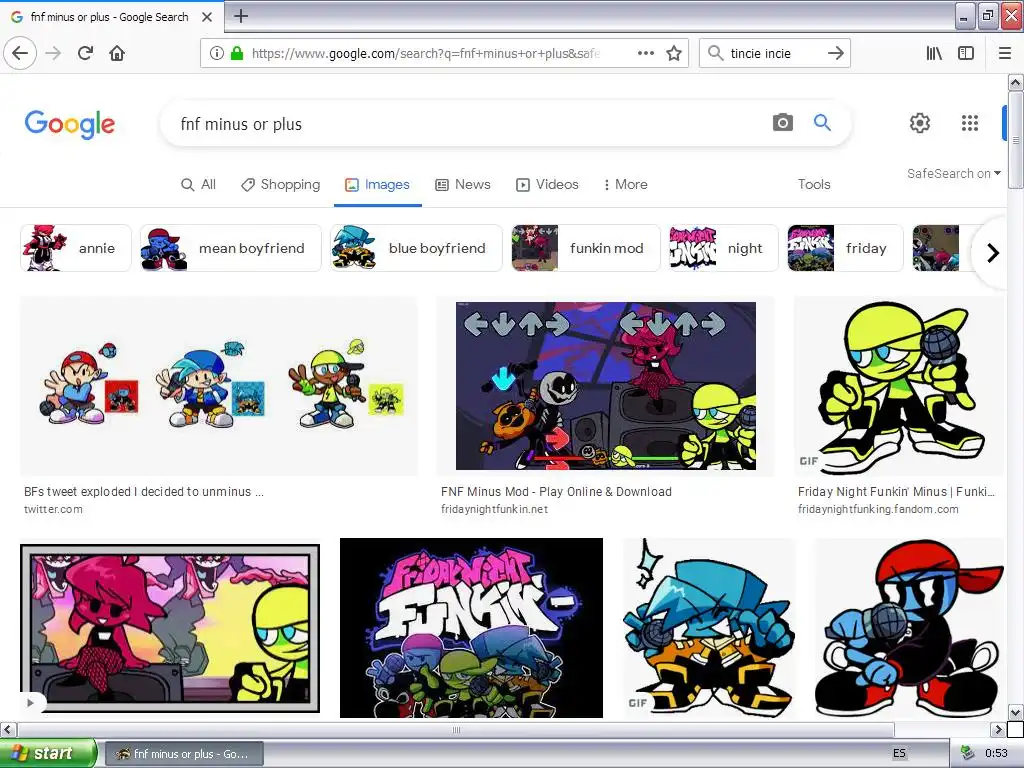The width and height of the screenshot is (1024, 768).
Task: Open page actions three-dot menu
Action: pyautogui.click(x=646, y=53)
